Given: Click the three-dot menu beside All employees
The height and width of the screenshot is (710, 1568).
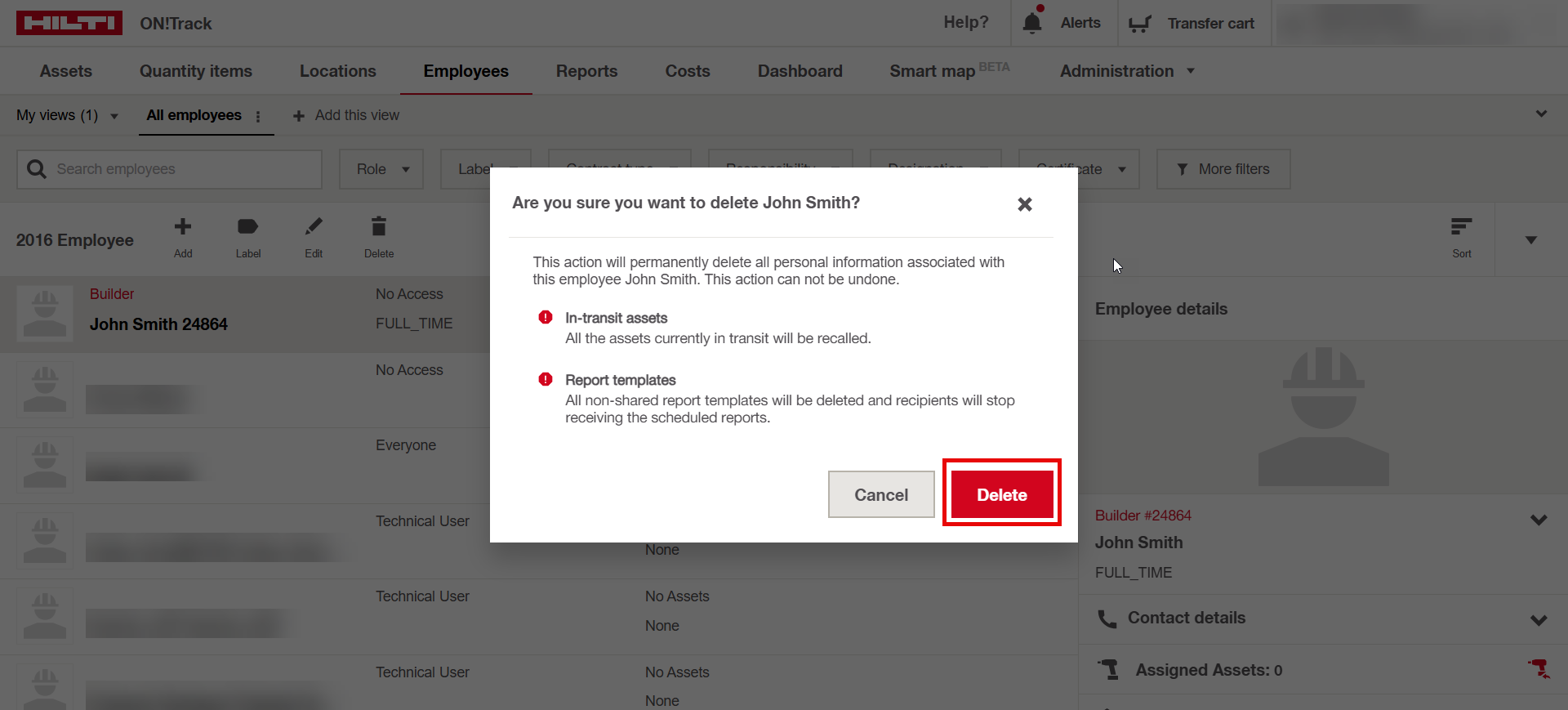Looking at the screenshot, I should click(x=258, y=116).
